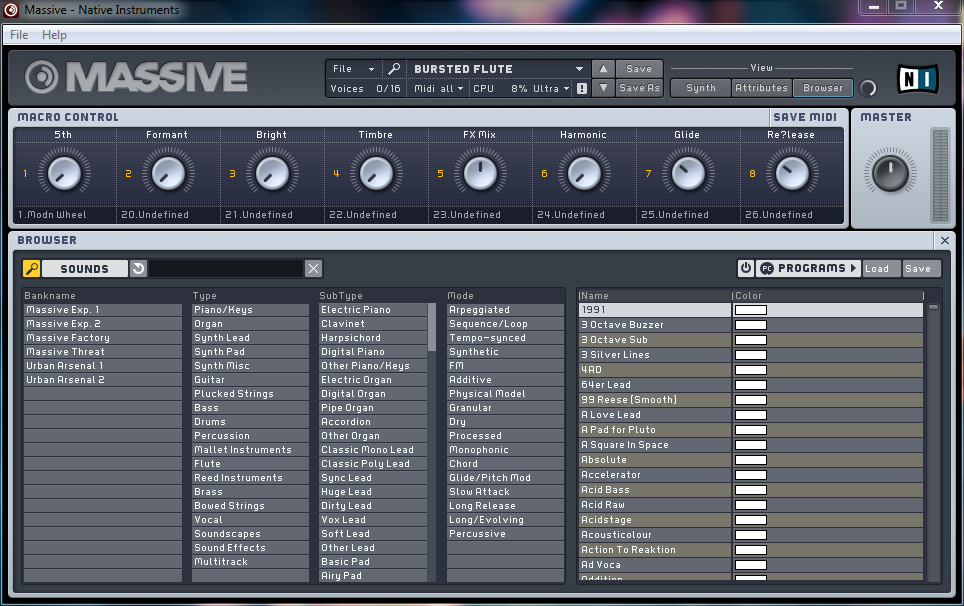Image resolution: width=964 pixels, height=606 pixels.
Task: Click the 1.Modn Wheel assignment label
Action: 52,214
